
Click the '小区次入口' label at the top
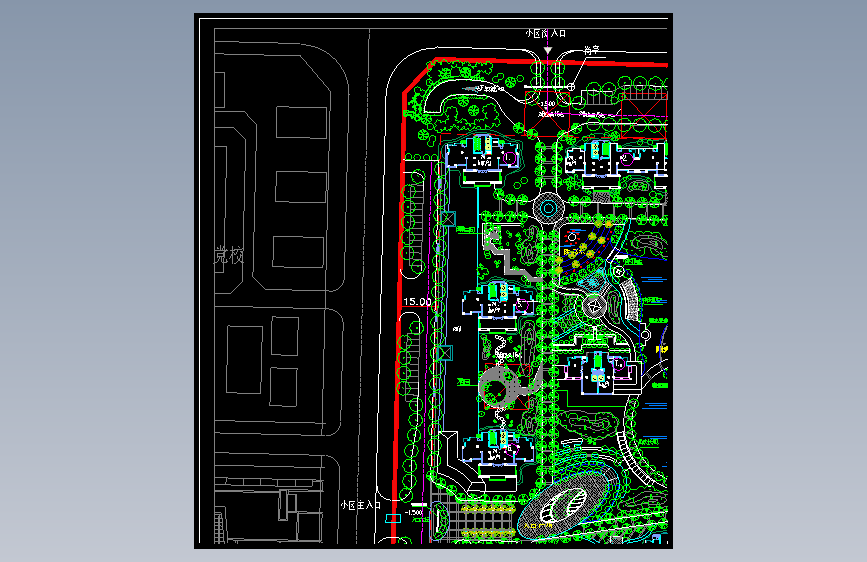pyautogui.click(x=545, y=34)
